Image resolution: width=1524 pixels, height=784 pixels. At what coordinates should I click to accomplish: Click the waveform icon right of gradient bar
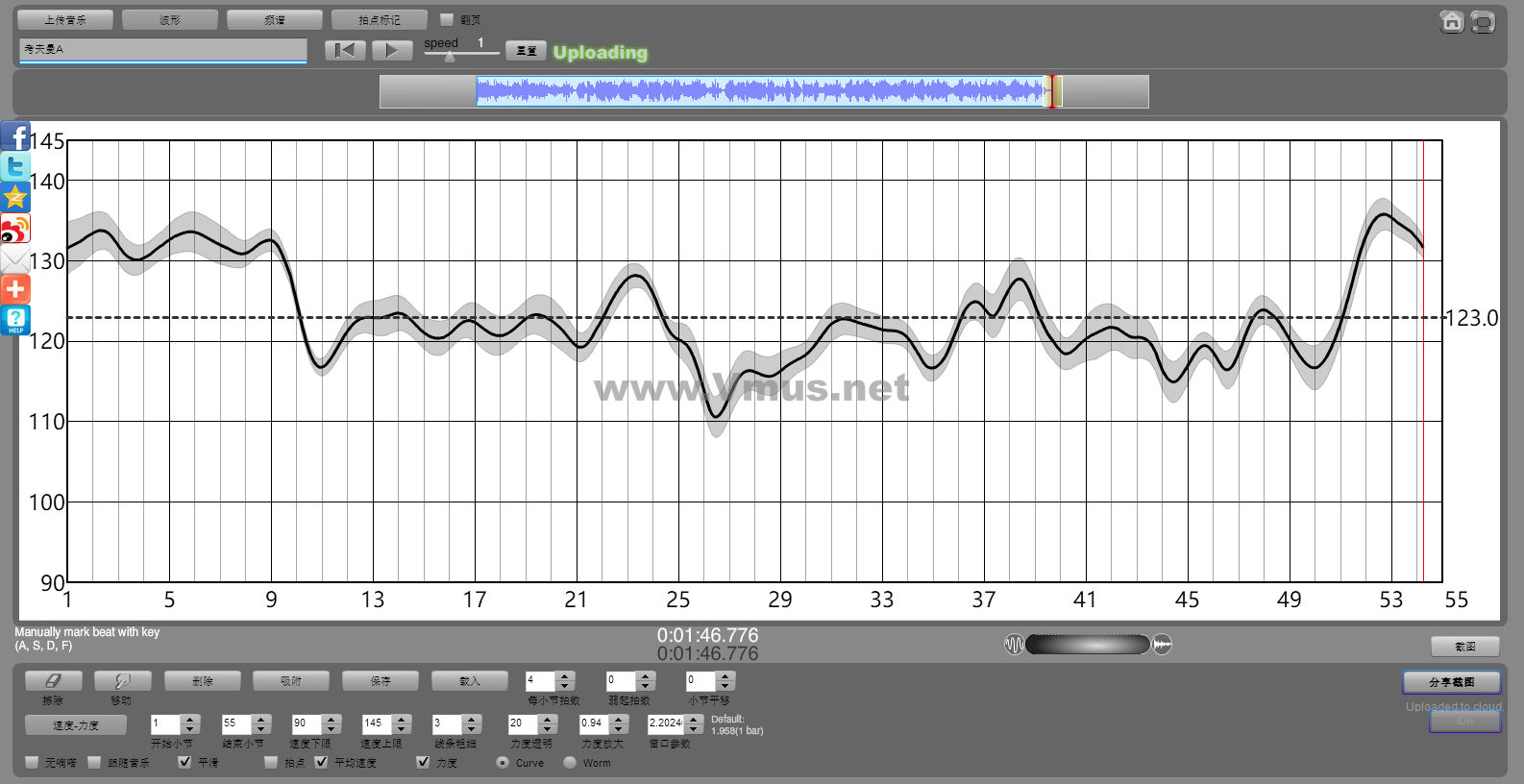1163,645
